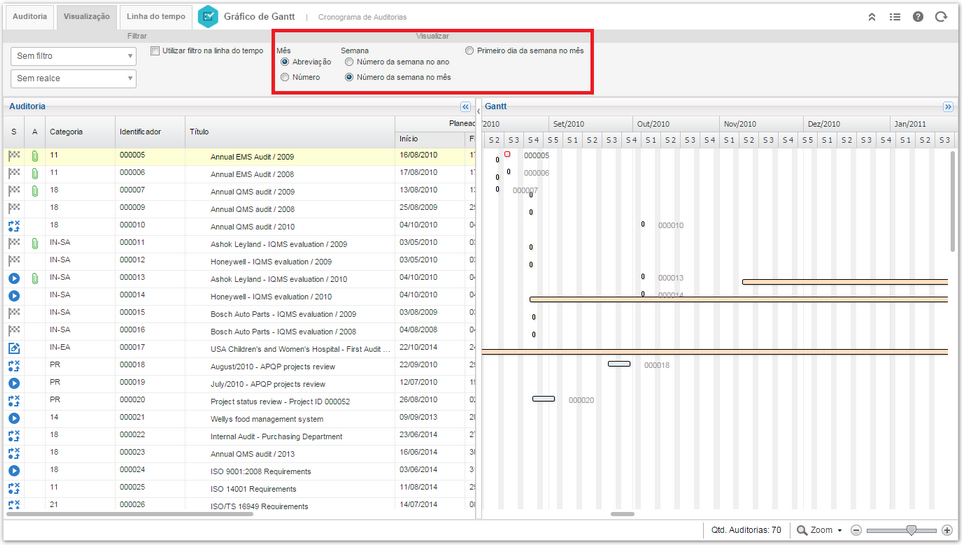Image resolution: width=962 pixels, height=545 pixels.
Task: Click the refresh icon in the header
Action: (x=941, y=17)
